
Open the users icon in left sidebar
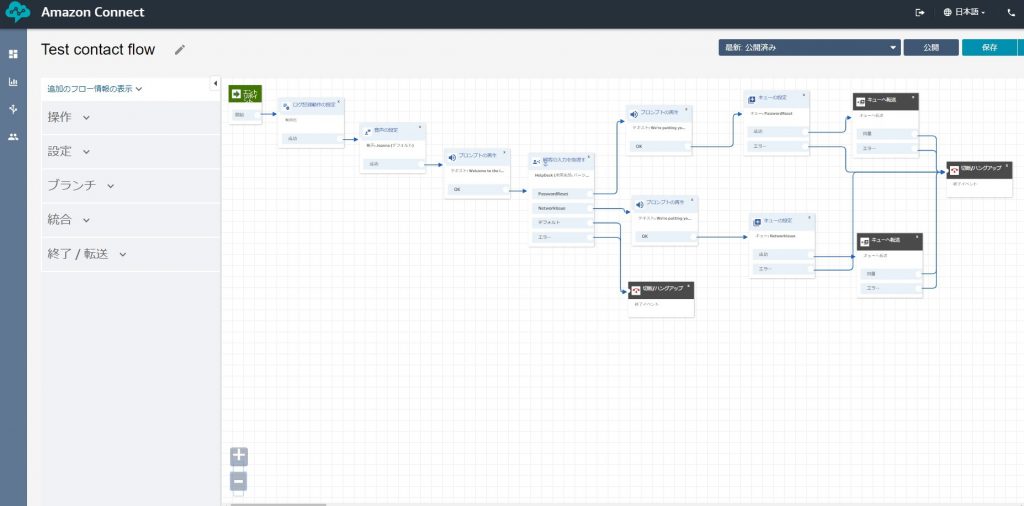13,137
